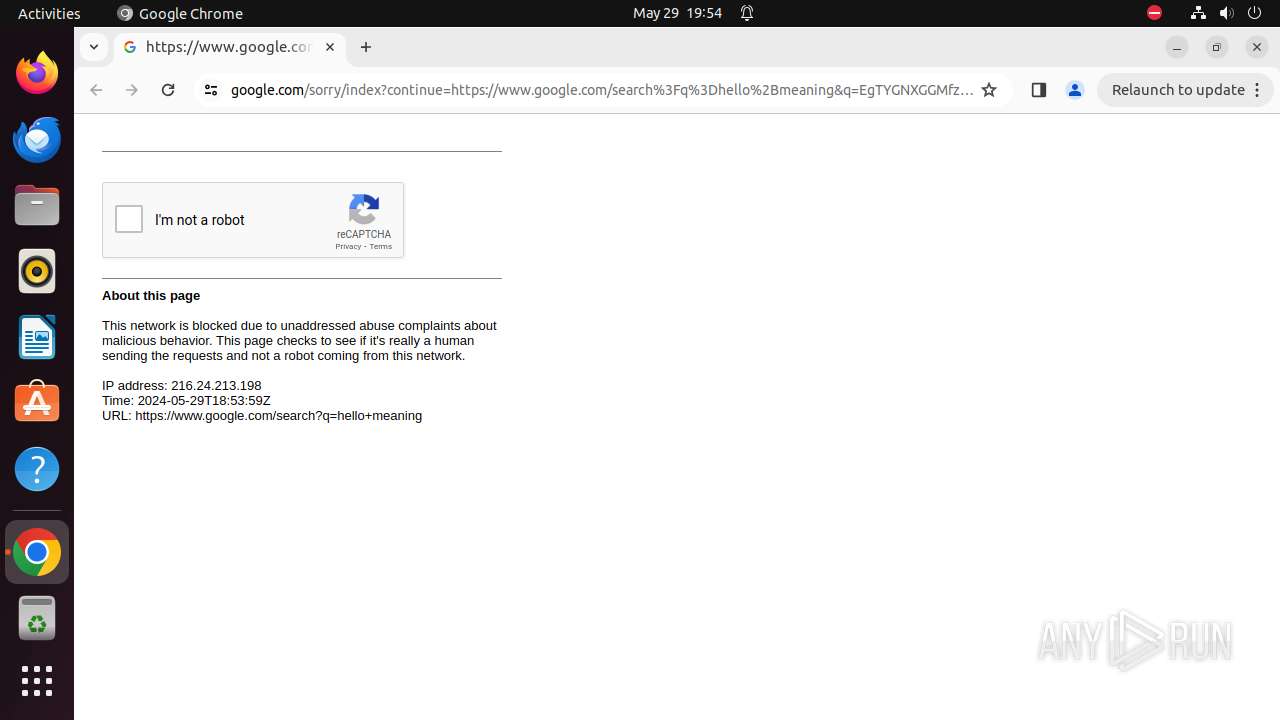Check the I'm not a robot checkbox
This screenshot has height=720, width=1280.
coord(129,219)
